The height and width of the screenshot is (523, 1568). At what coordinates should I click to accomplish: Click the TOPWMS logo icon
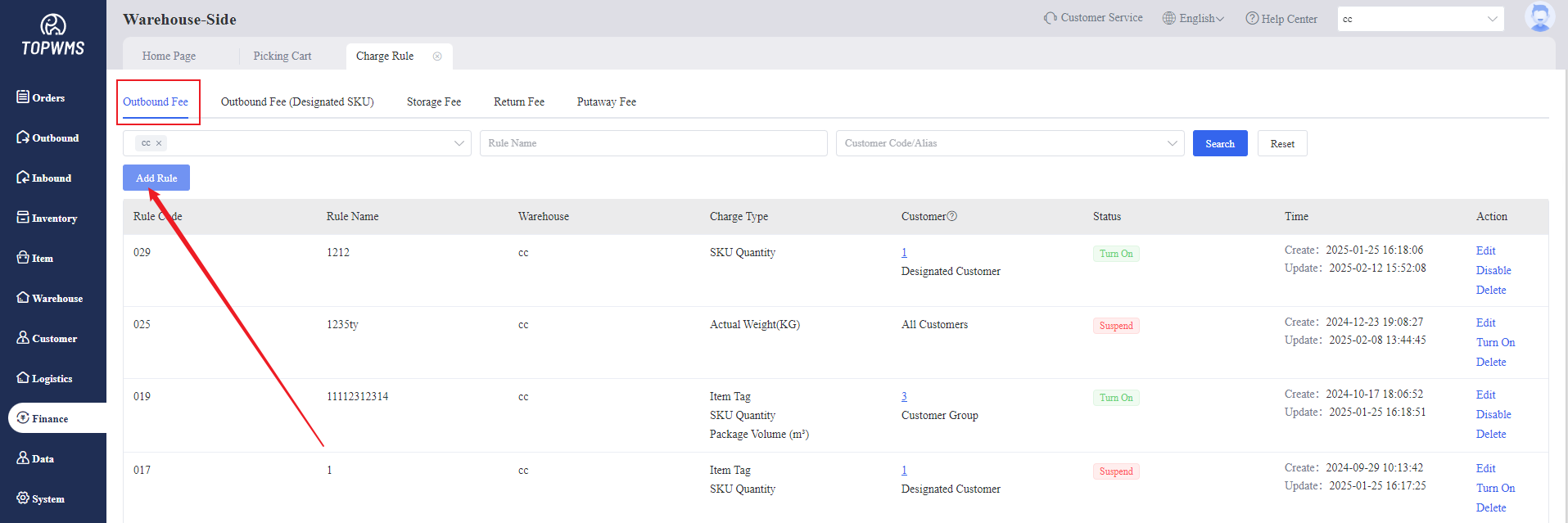53,25
